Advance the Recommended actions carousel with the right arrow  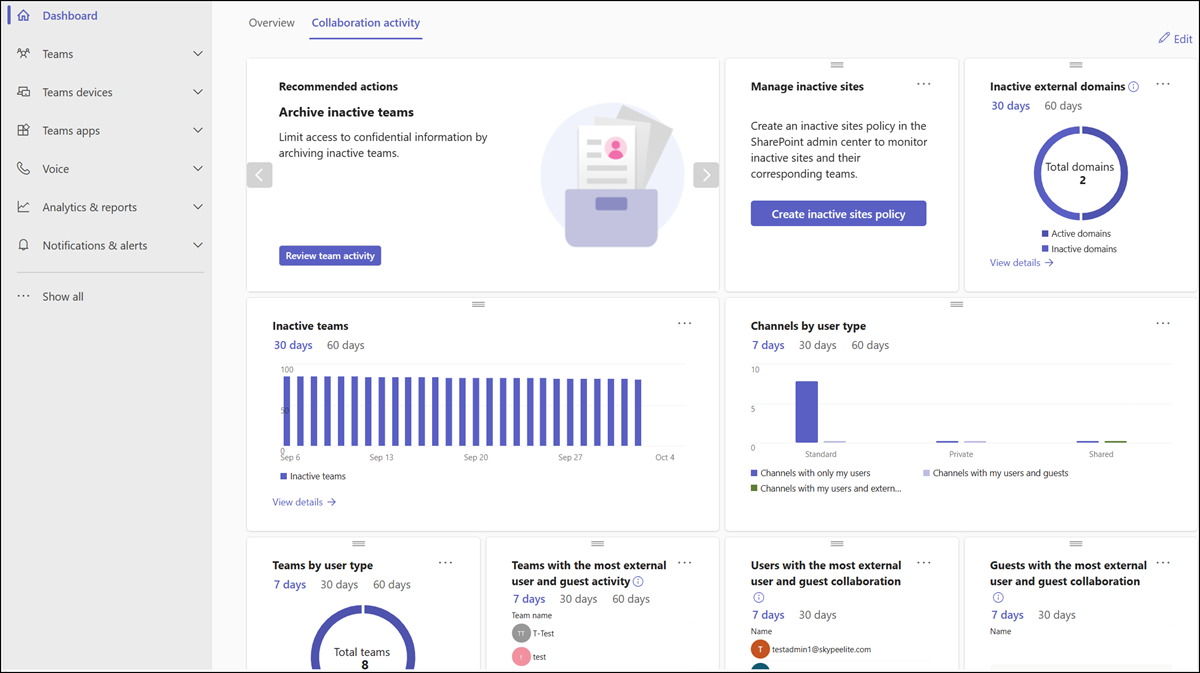click(706, 174)
